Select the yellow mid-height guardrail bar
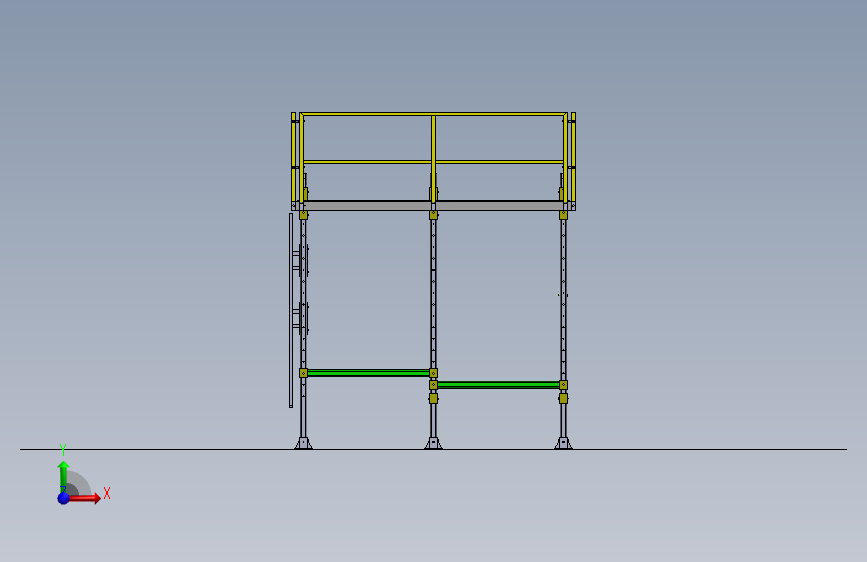This screenshot has width=867, height=562. [x=433, y=162]
